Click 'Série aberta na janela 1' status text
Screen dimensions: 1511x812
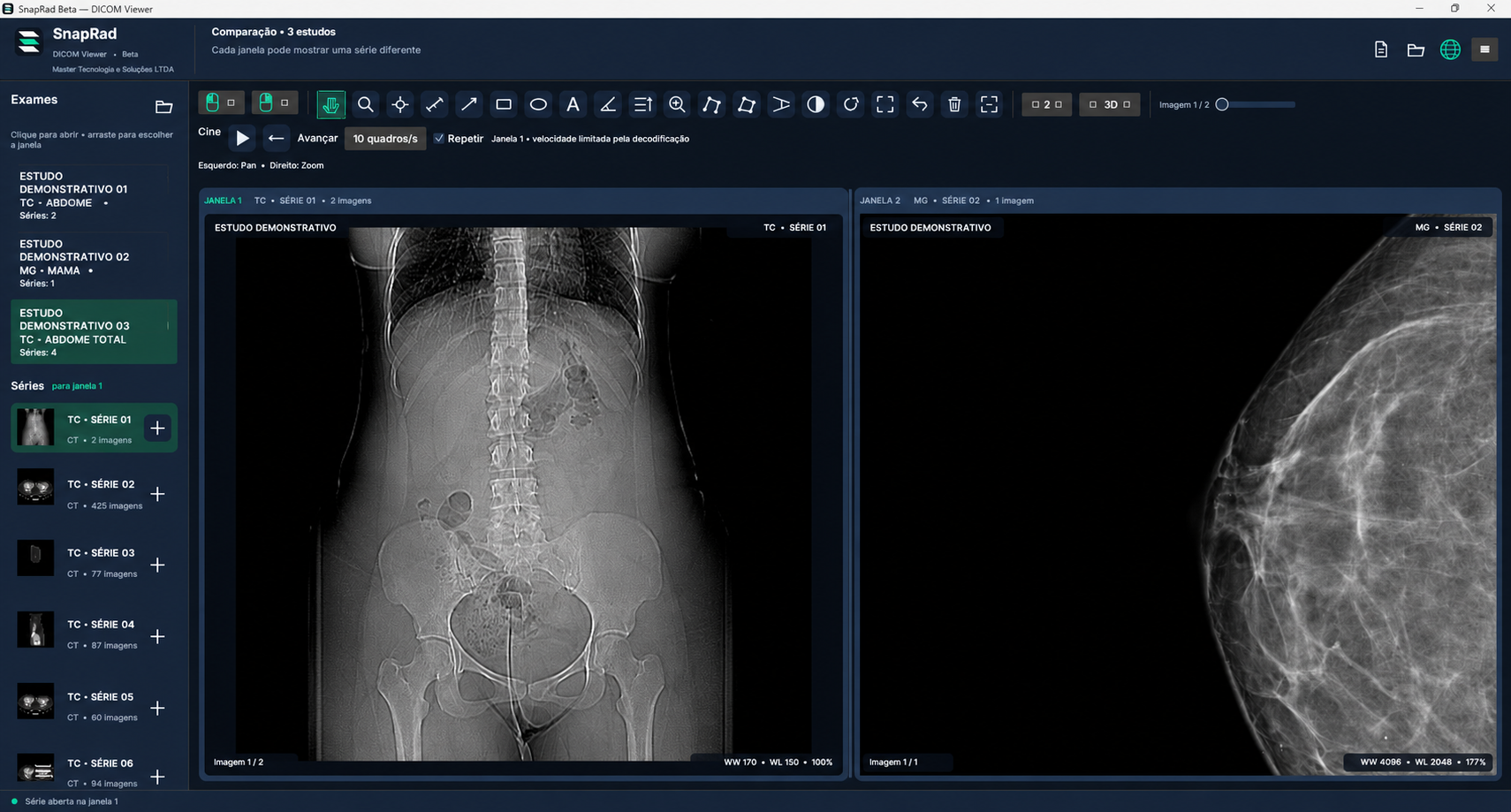coord(72,801)
